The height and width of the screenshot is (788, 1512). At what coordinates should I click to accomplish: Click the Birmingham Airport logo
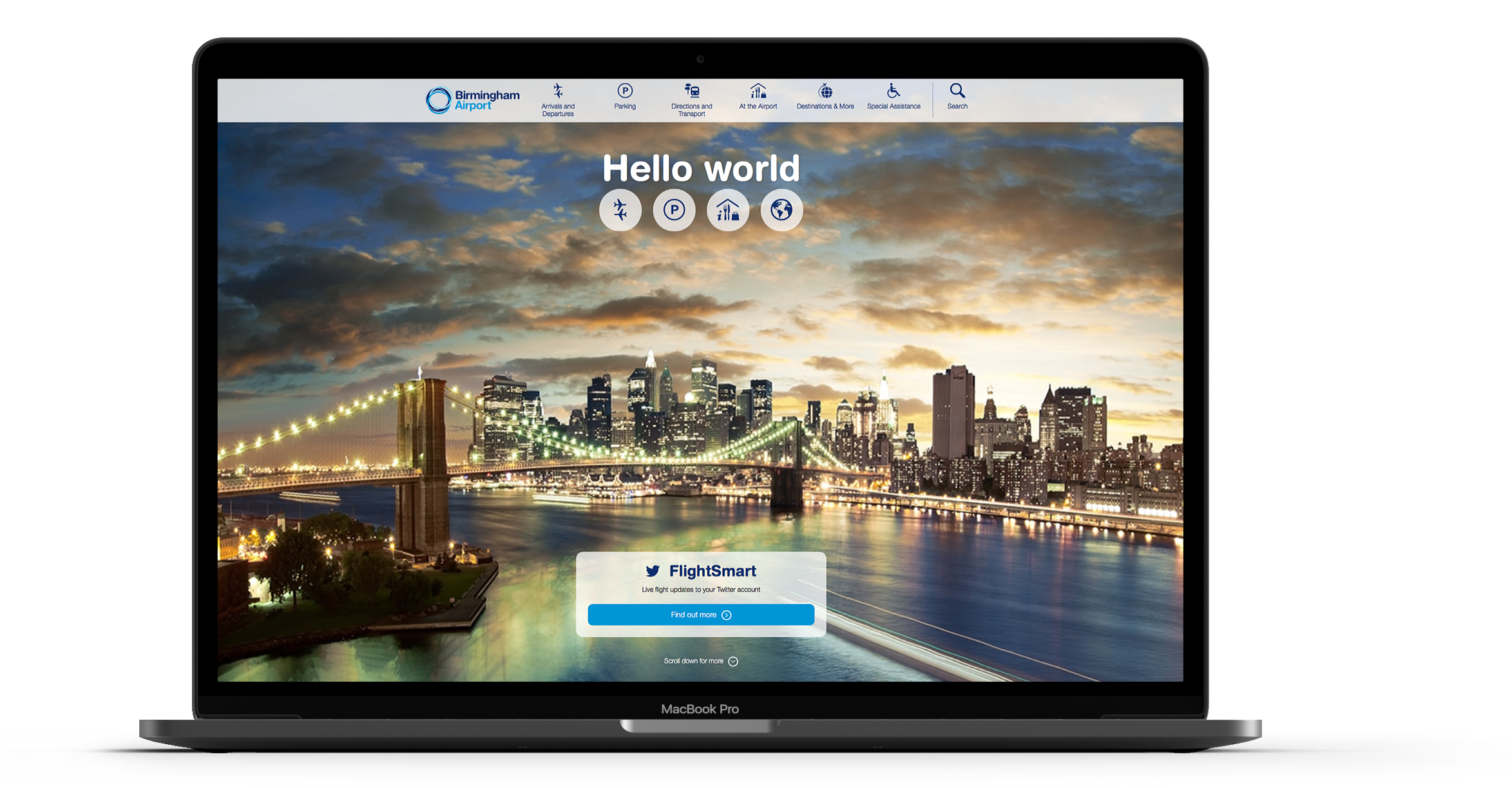click(472, 101)
